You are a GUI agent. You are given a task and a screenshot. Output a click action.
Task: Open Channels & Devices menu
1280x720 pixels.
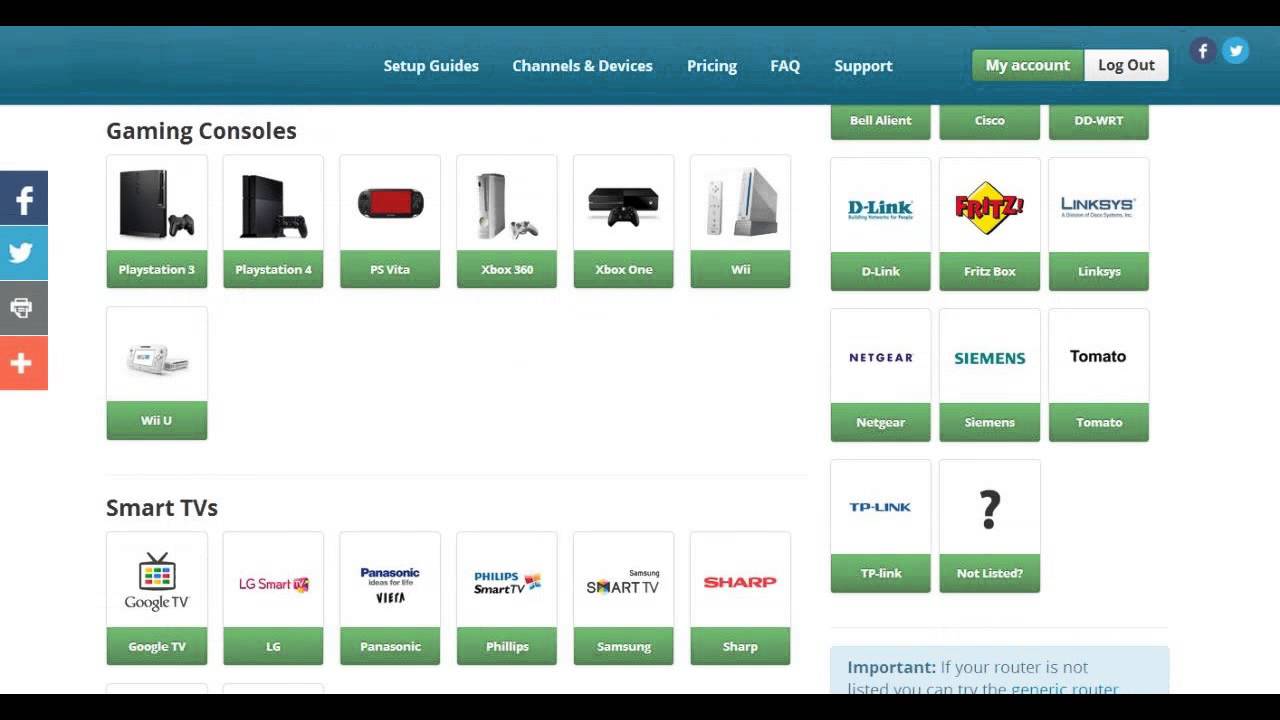coord(582,66)
